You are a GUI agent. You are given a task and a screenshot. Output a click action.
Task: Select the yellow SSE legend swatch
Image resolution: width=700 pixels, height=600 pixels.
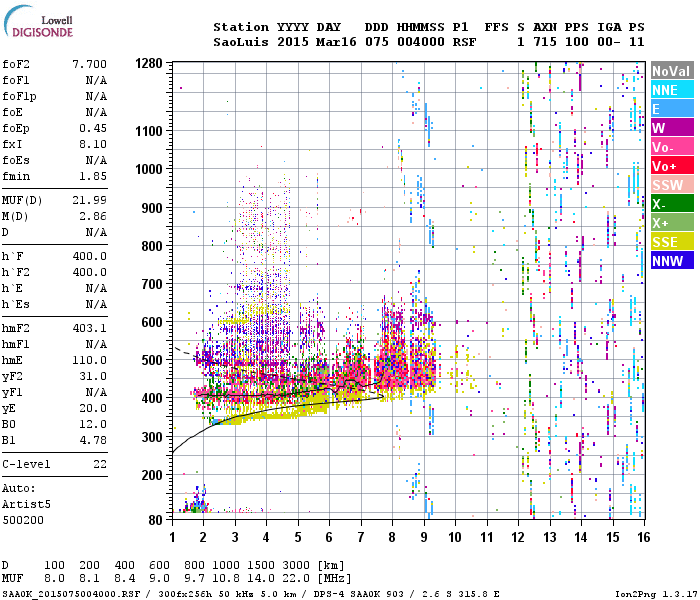click(672, 242)
